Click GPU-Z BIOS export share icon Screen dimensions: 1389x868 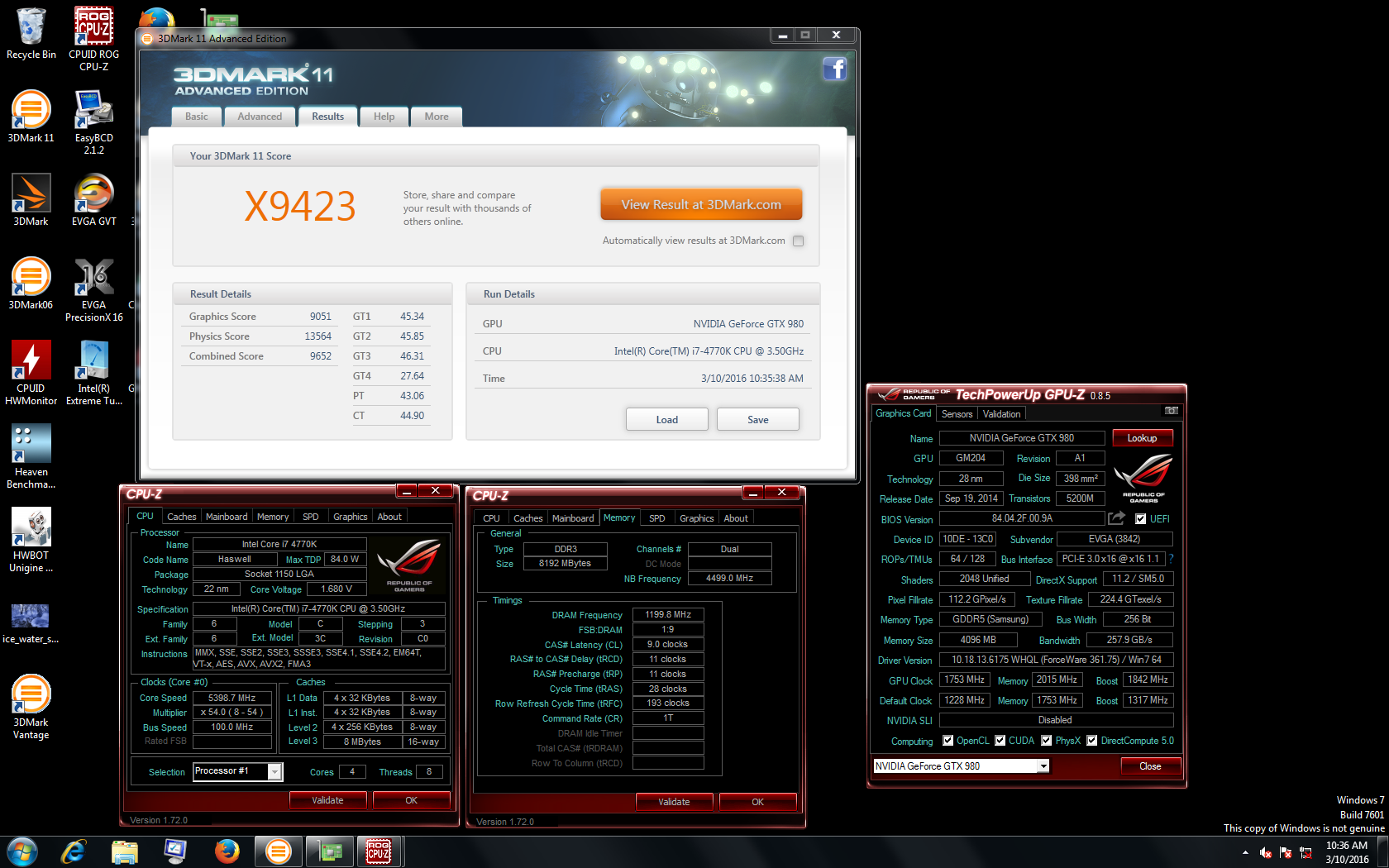click(1116, 518)
